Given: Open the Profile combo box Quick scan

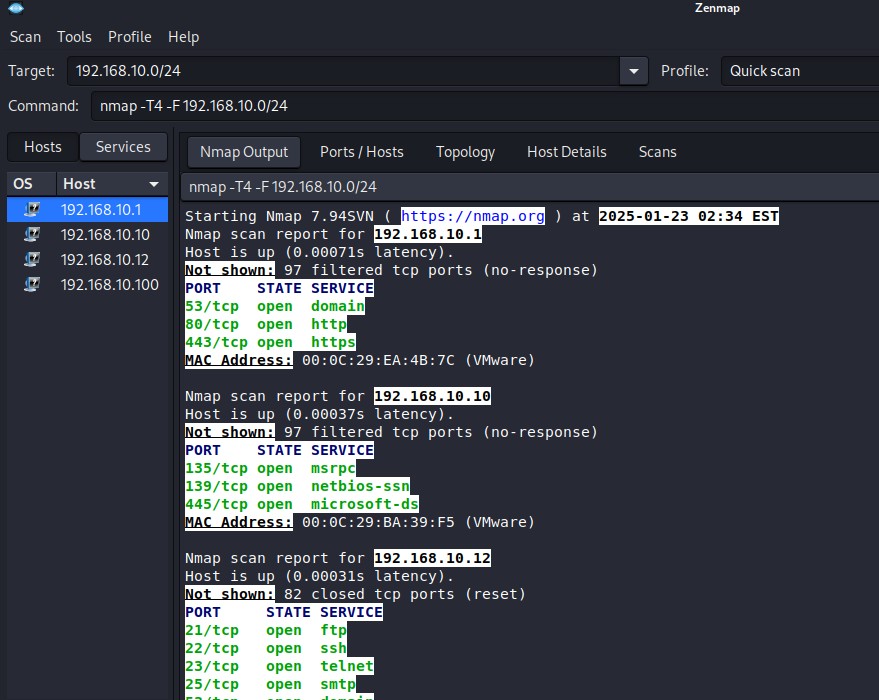Looking at the screenshot, I should click(799, 71).
